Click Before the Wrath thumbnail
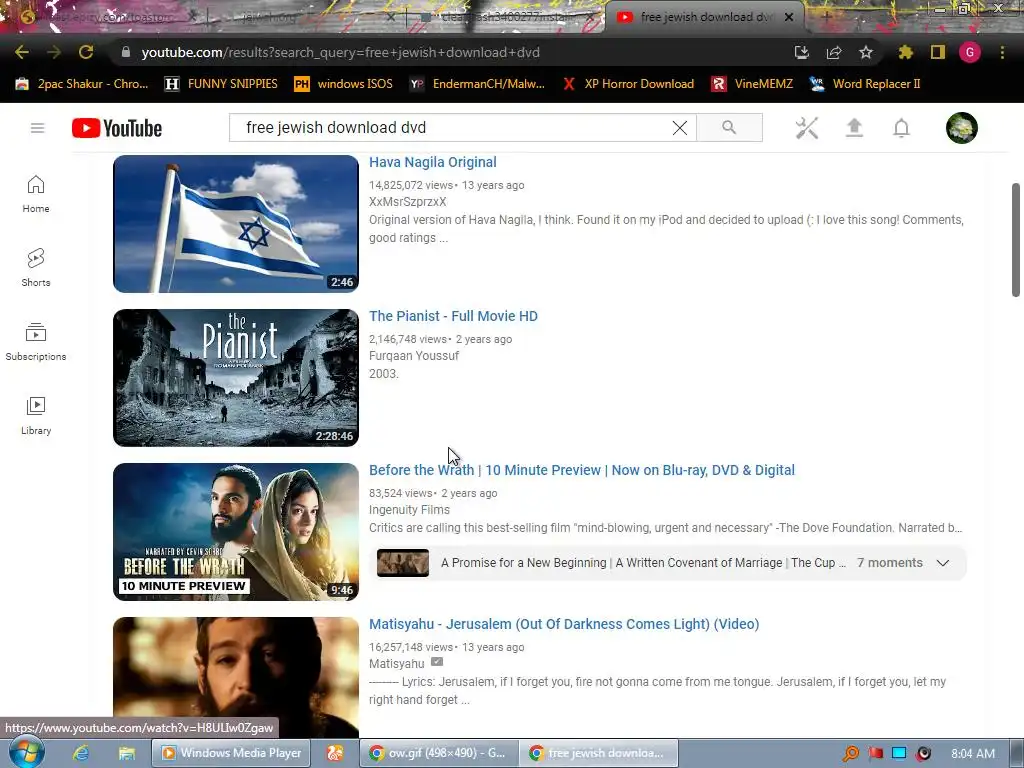Image resolution: width=1024 pixels, height=768 pixels. [236, 532]
